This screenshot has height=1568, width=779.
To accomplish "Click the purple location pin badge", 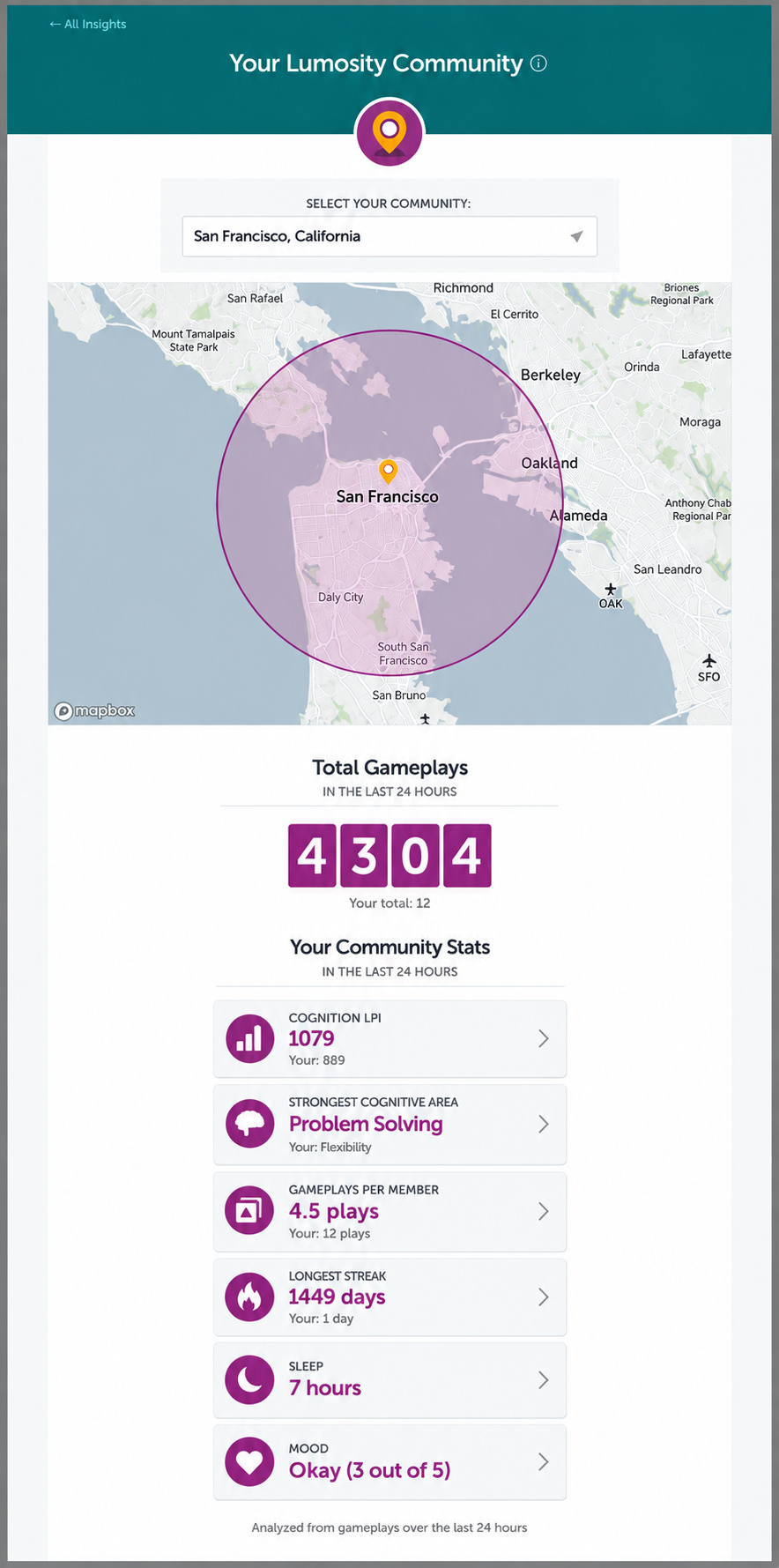I will (389, 133).
